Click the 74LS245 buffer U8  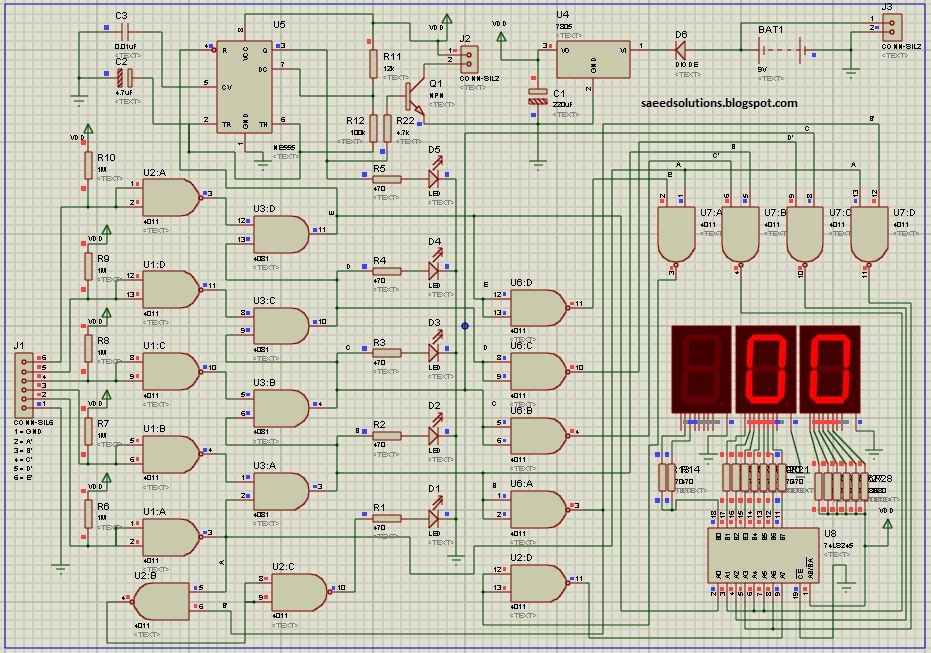(x=763, y=555)
